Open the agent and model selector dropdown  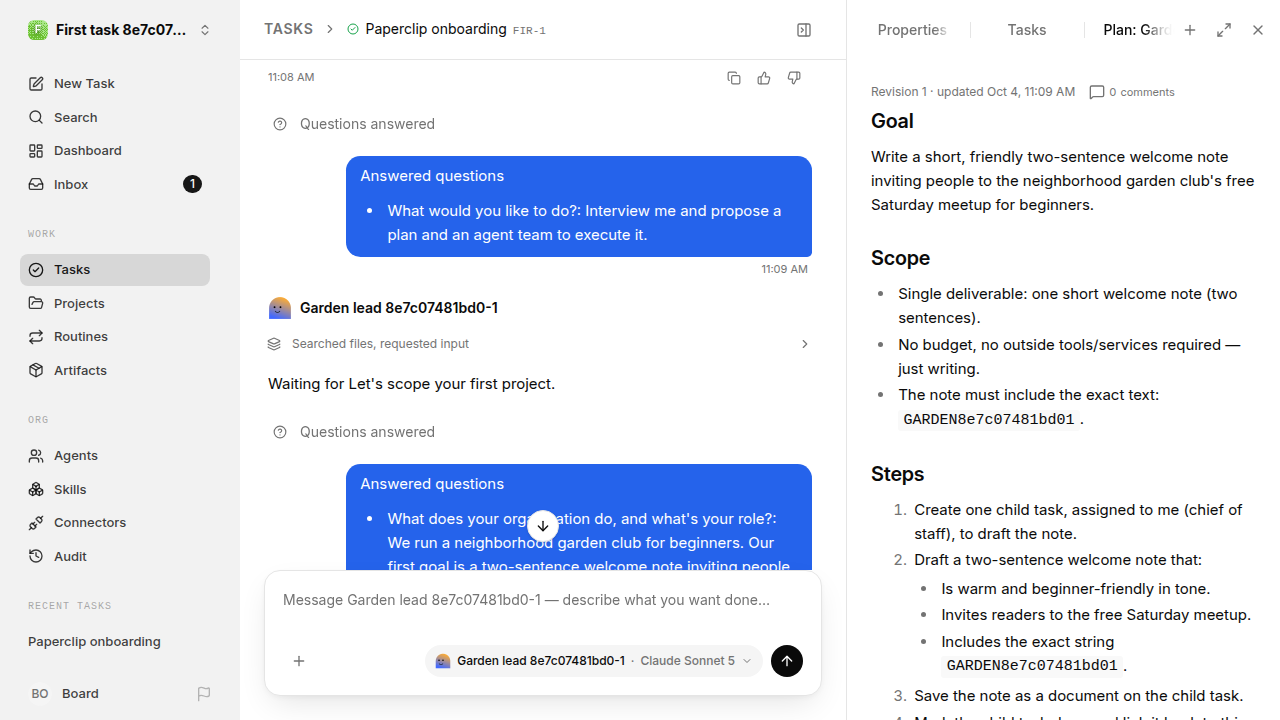click(594, 661)
